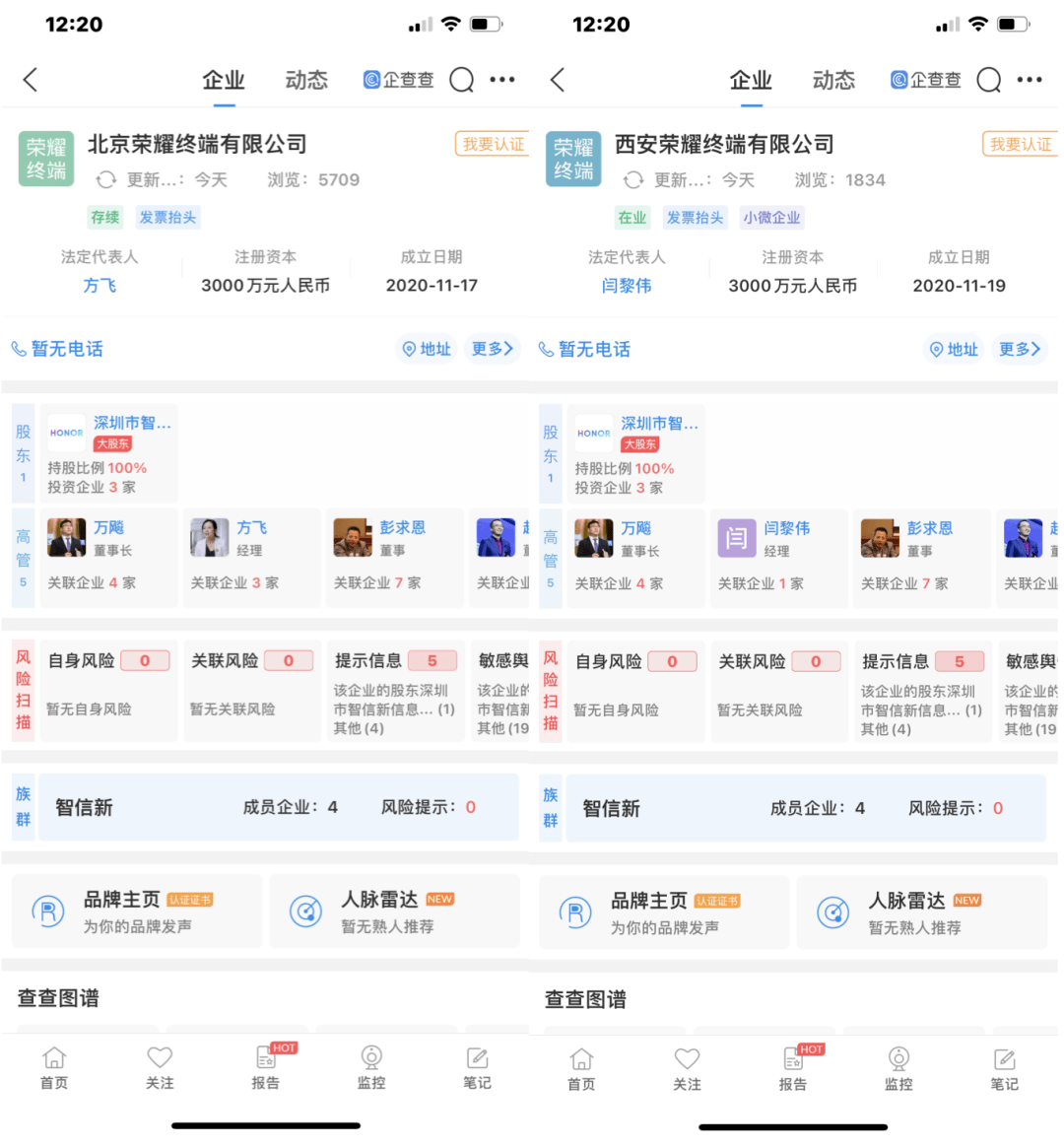
Task: View 关联风险 details for 北京荣耀终端
Action: click(251, 692)
